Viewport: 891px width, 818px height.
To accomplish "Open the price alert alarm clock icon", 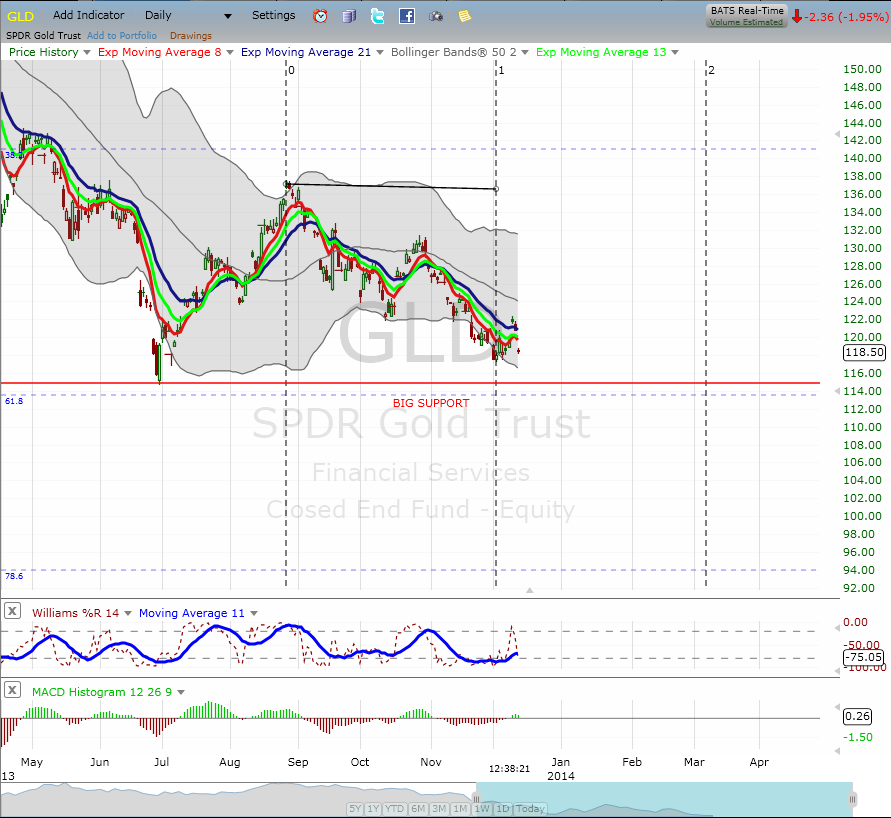I will point(320,16).
